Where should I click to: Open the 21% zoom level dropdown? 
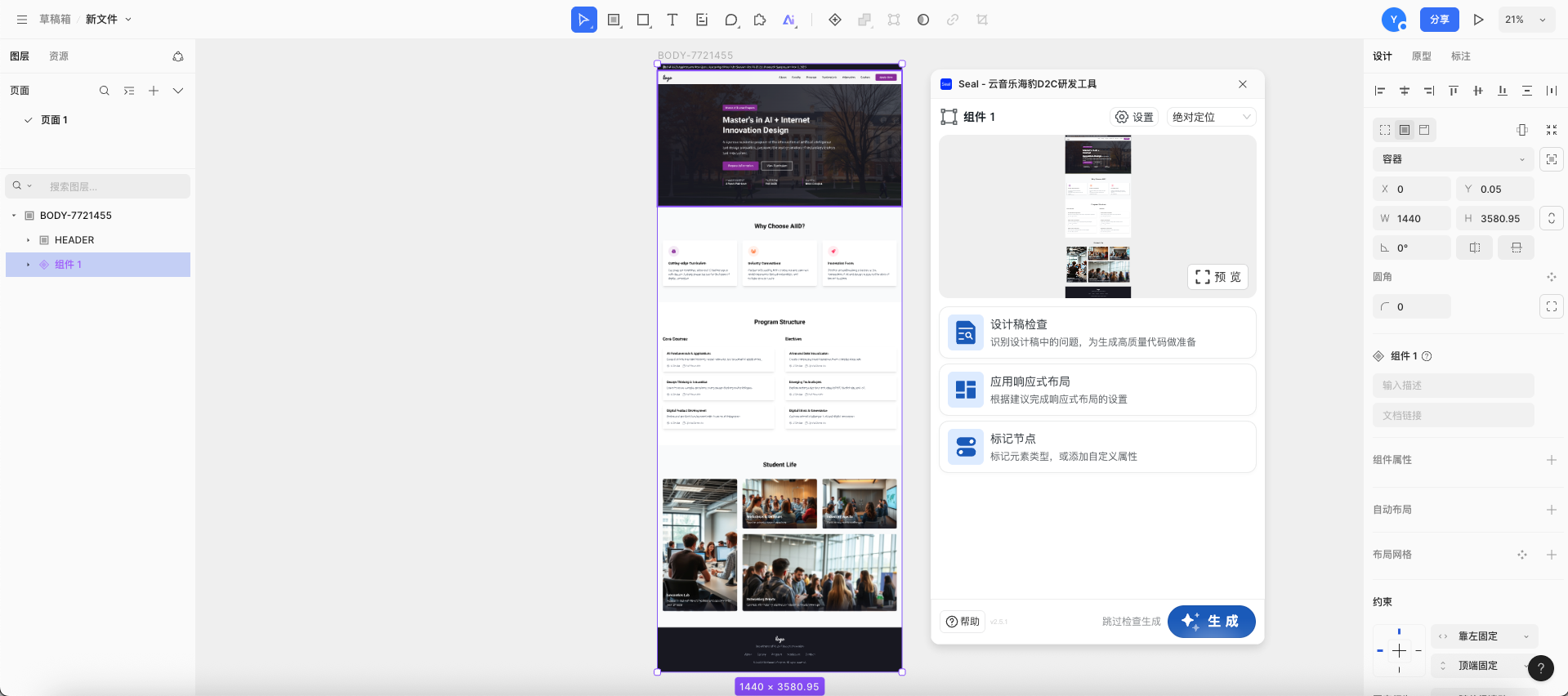coord(1526,20)
